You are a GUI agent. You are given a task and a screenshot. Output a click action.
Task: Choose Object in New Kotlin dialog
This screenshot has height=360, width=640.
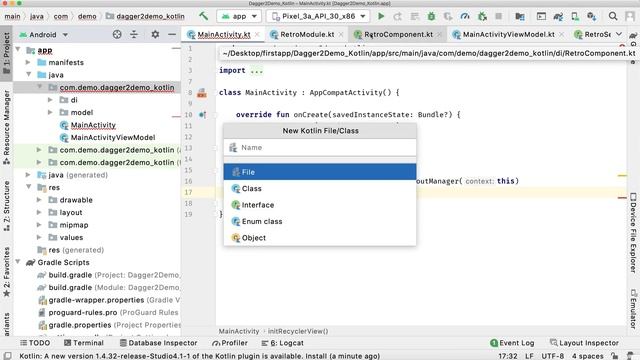[x=320, y=238]
